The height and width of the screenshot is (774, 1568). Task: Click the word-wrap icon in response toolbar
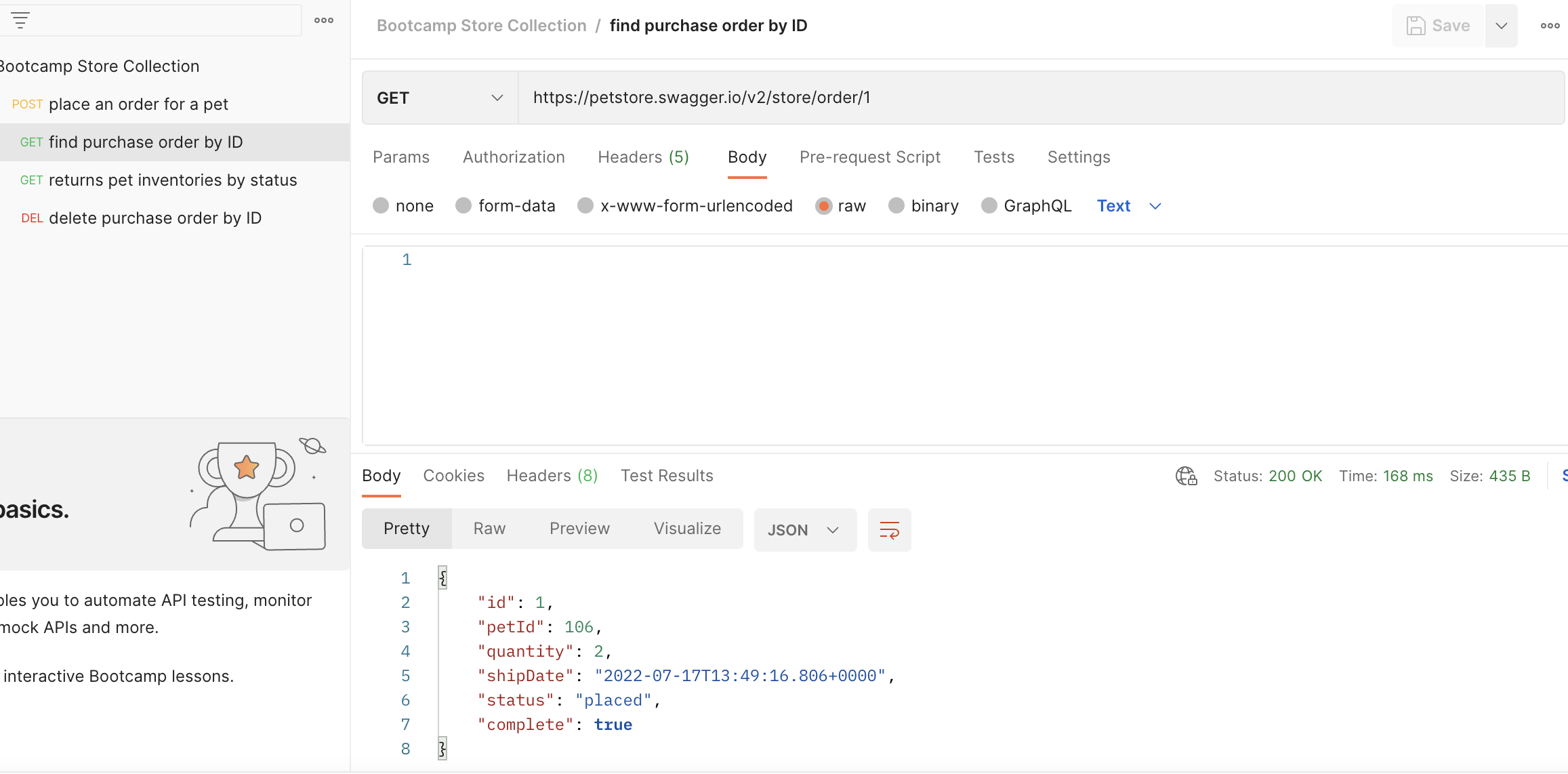[x=889, y=530]
